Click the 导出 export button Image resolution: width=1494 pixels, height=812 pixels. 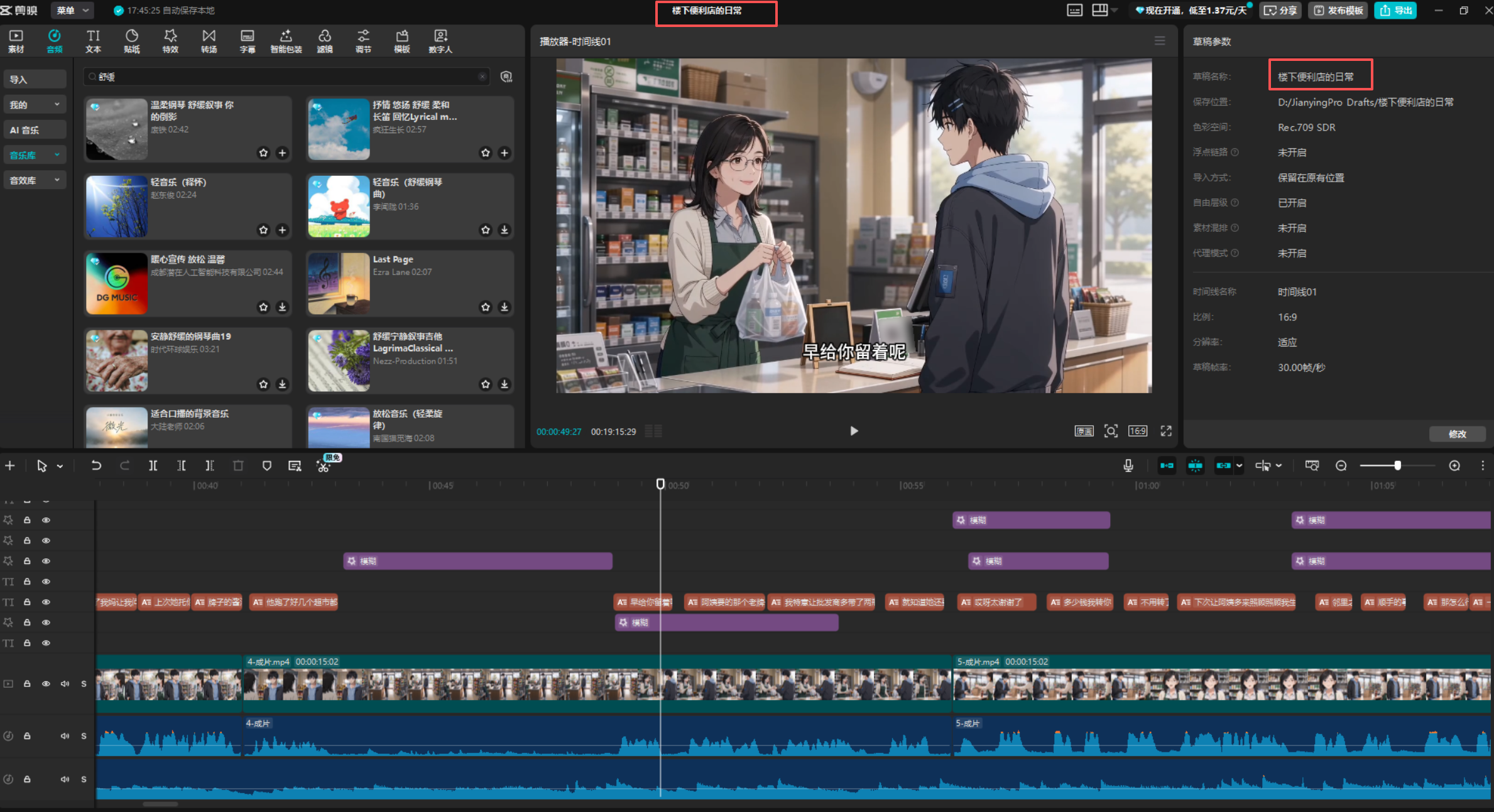pos(1395,10)
